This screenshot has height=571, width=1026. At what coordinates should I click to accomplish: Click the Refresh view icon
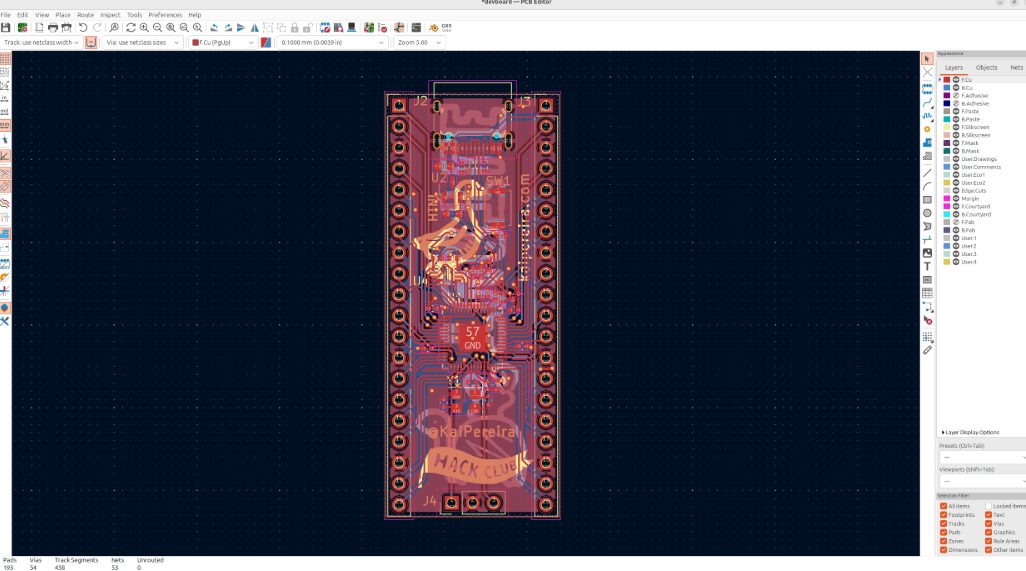(x=130, y=28)
